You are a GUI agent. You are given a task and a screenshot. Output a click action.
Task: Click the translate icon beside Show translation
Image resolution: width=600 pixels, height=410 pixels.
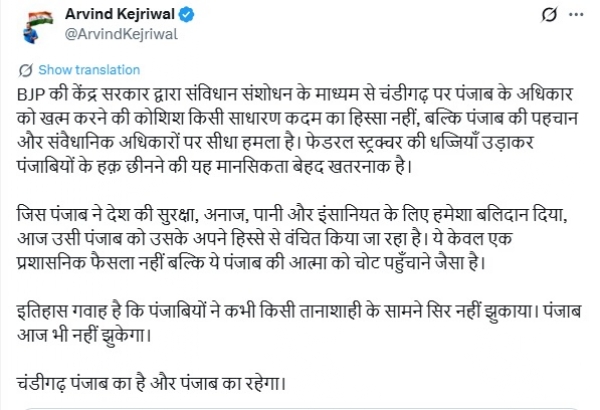point(26,70)
